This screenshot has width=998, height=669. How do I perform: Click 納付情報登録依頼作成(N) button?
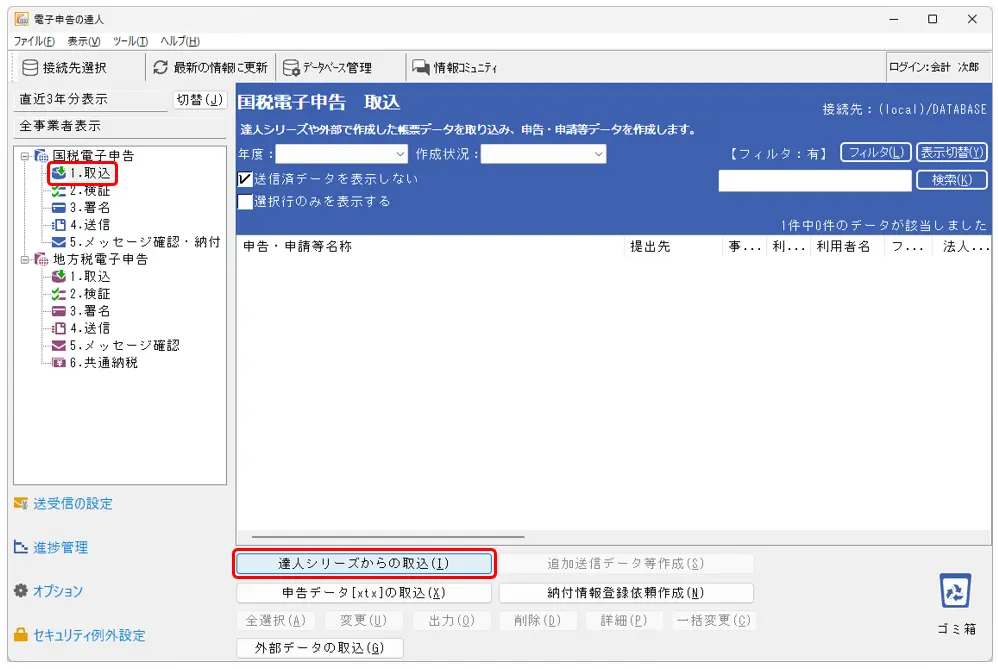click(x=626, y=593)
